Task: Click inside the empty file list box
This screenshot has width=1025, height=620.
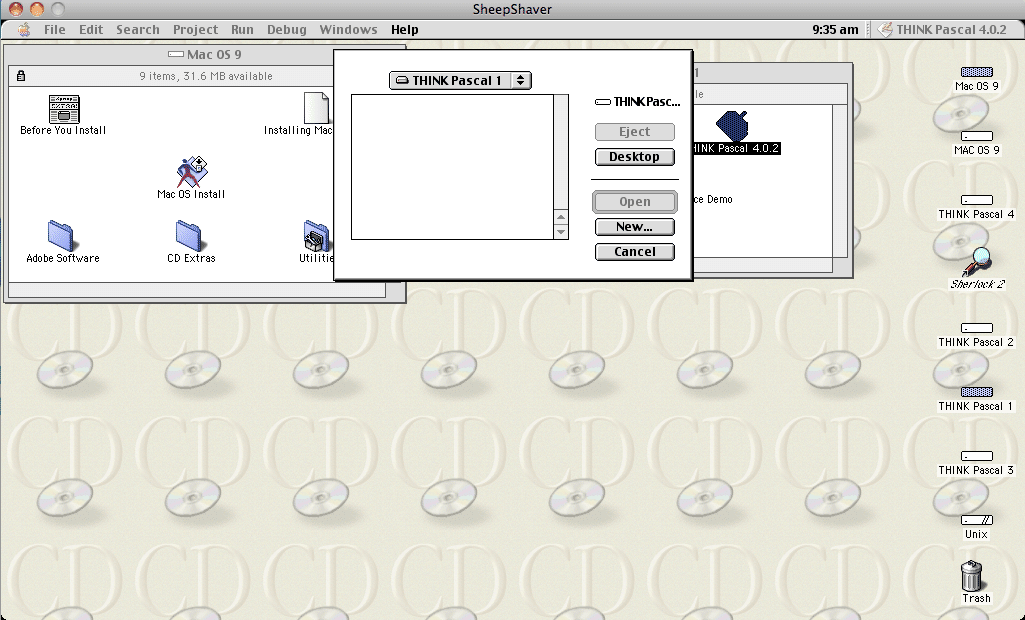Action: click(x=452, y=167)
